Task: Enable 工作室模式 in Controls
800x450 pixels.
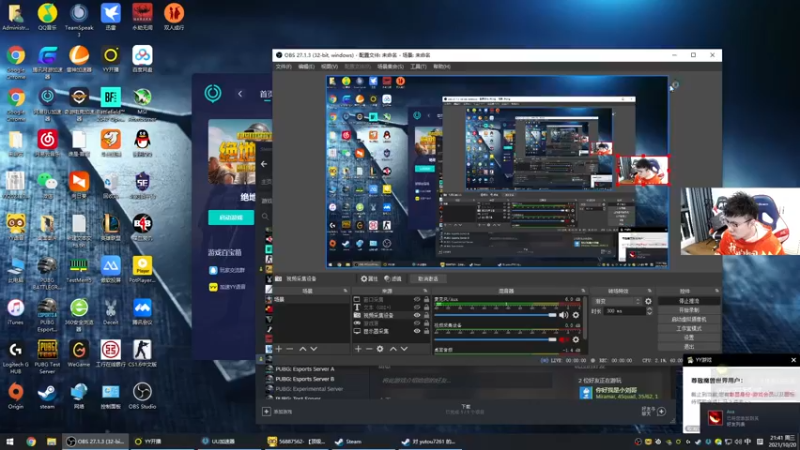Action: pos(689,329)
